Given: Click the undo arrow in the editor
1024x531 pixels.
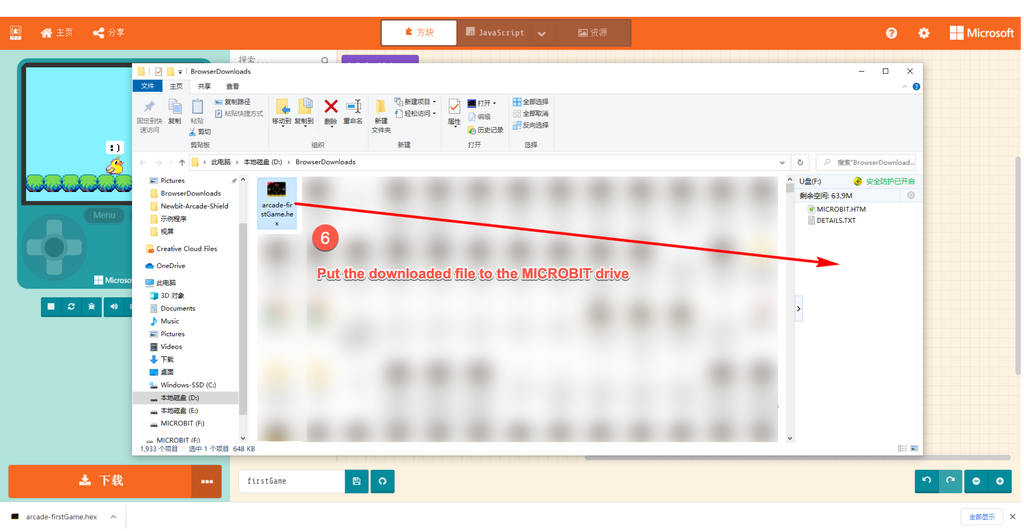Looking at the screenshot, I should [x=927, y=481].
